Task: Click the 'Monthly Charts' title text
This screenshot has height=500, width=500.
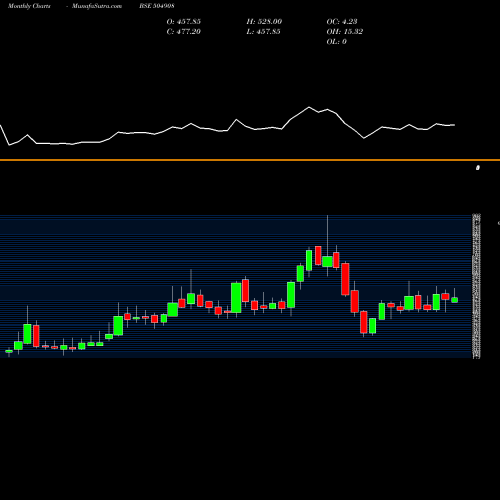Action: 29,6
